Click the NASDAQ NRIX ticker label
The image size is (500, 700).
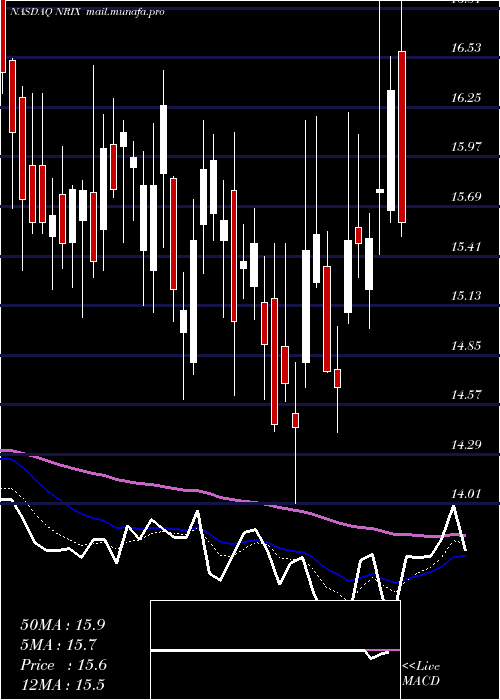click(45, 12)
